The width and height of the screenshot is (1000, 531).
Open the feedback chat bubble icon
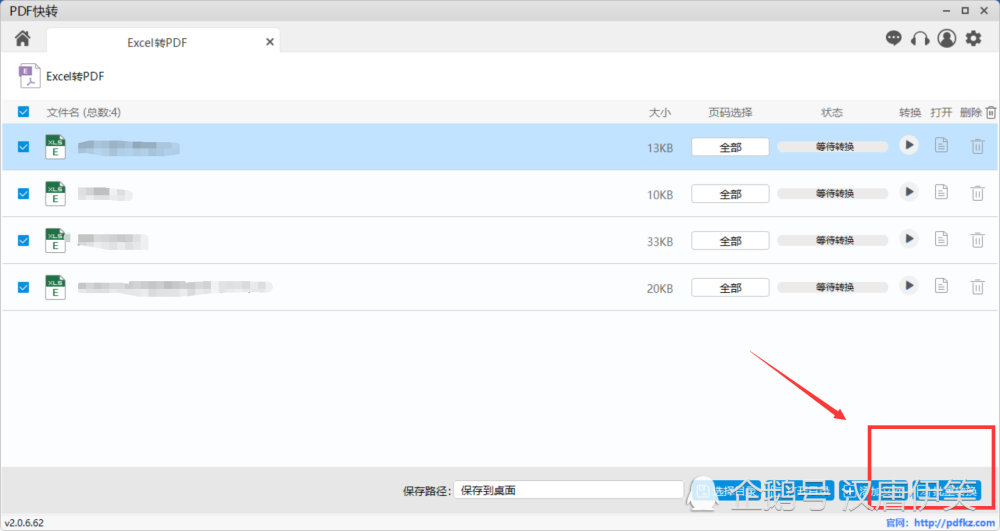point(893,39)
